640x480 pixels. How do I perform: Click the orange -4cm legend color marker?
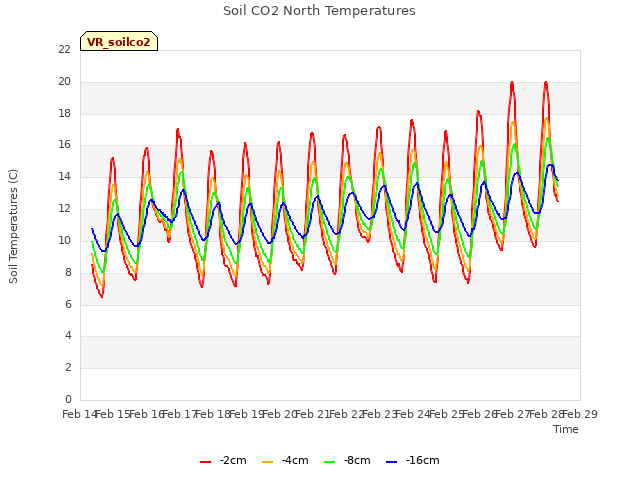pos(267,462)
